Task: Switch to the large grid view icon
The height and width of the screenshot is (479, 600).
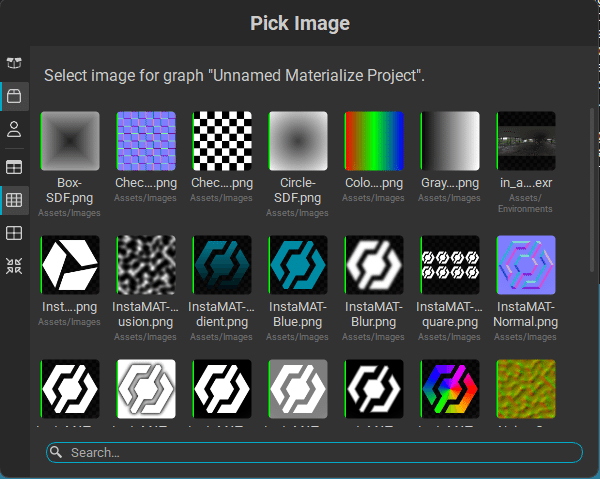Action: pyautogui.click(x=14, y=233)
